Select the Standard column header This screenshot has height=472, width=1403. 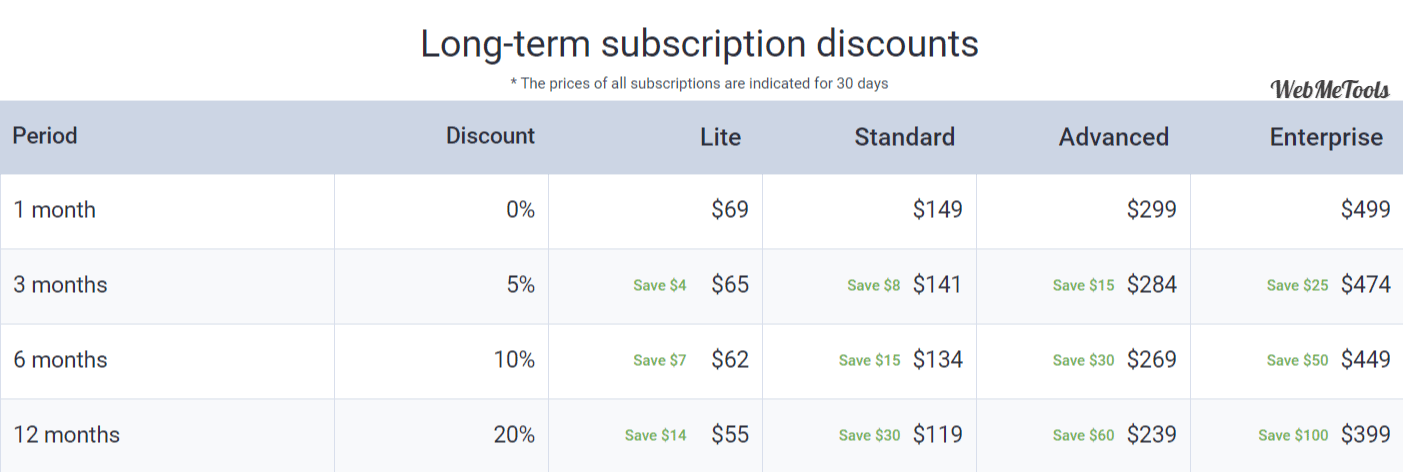click(x=904, y=137)
